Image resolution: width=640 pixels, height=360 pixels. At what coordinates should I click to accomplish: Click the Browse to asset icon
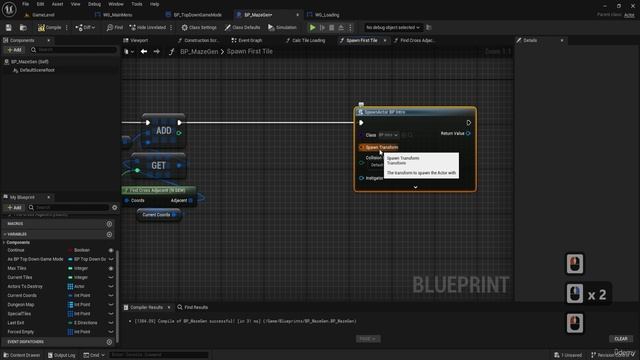pyautogui.click(x=23, y=27)
